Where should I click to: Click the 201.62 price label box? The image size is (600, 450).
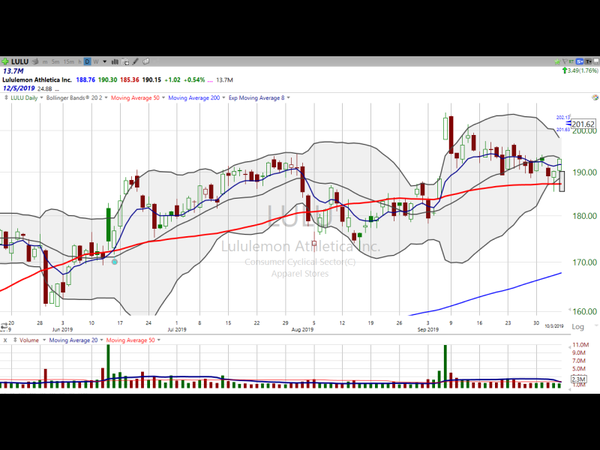click(583, 124)
